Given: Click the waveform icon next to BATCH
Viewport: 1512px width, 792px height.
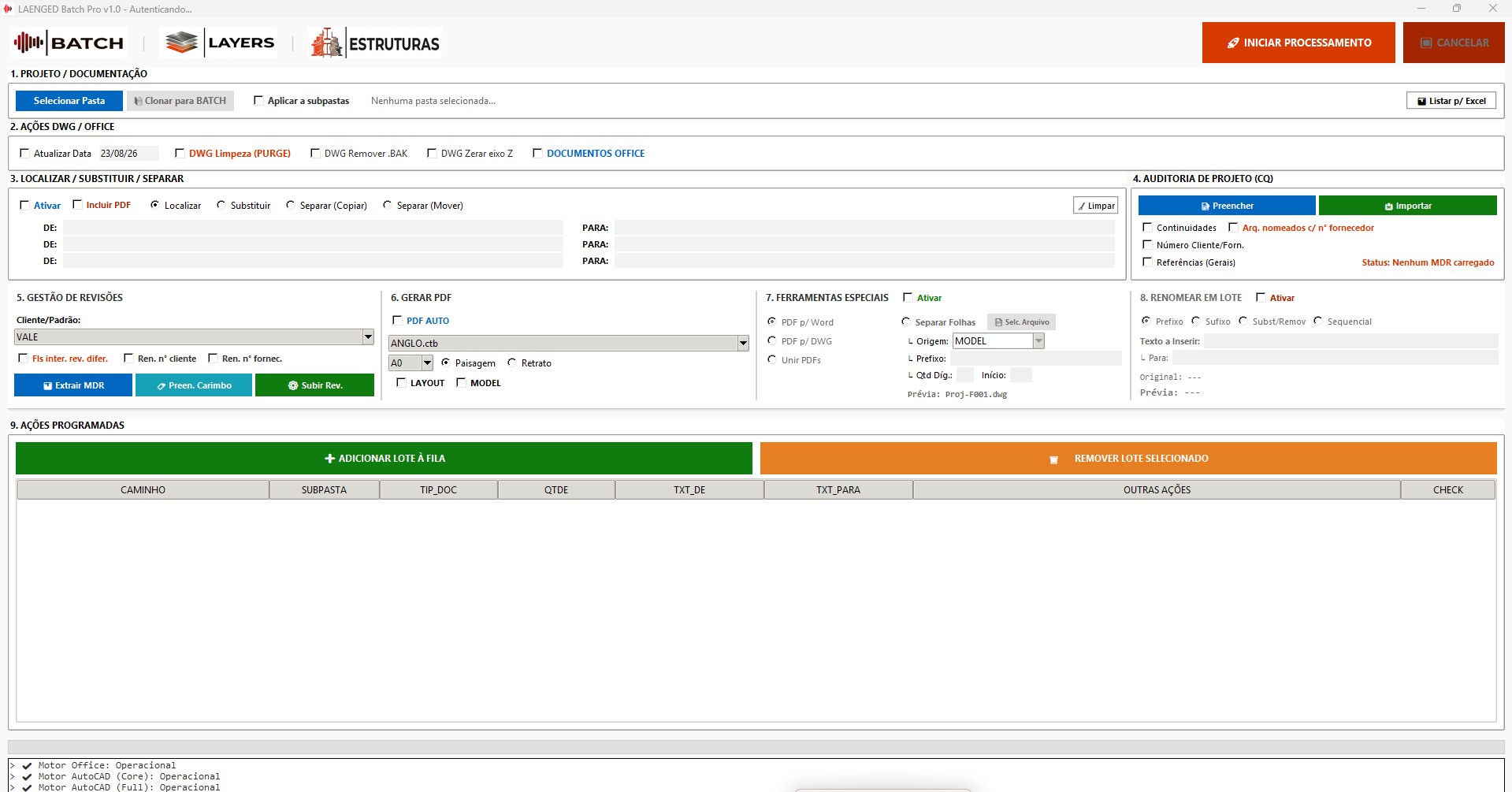Looking at the screenshot, I should coord(28,43).
